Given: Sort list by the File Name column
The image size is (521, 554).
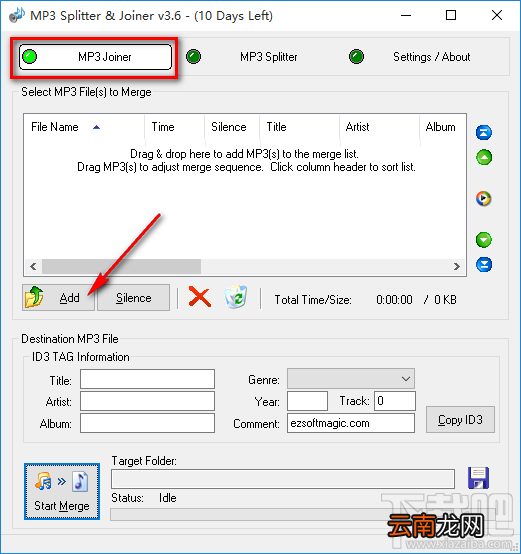Looking at the screenshot, I should (84, 127).
